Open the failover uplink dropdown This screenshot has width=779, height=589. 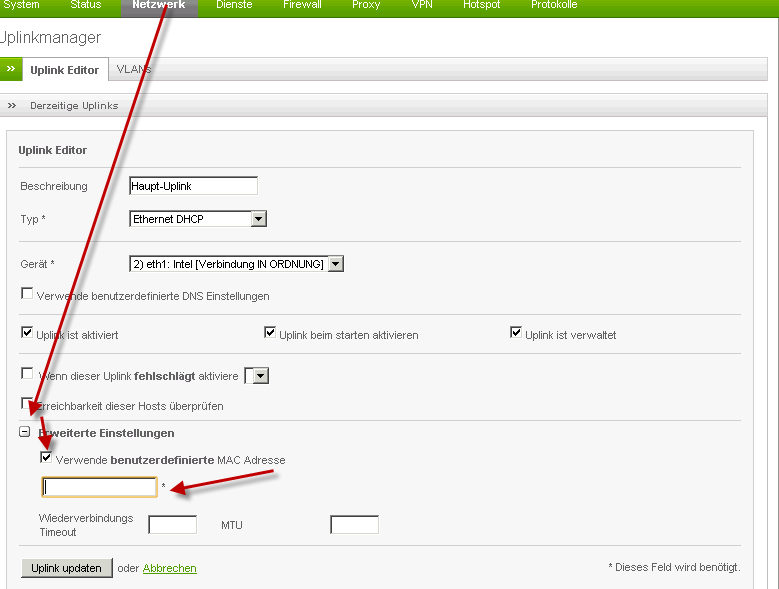click(260, 376)
